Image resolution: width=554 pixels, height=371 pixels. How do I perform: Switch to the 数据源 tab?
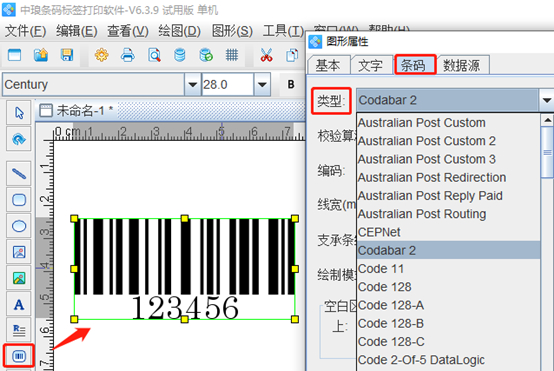coord(463,65)
